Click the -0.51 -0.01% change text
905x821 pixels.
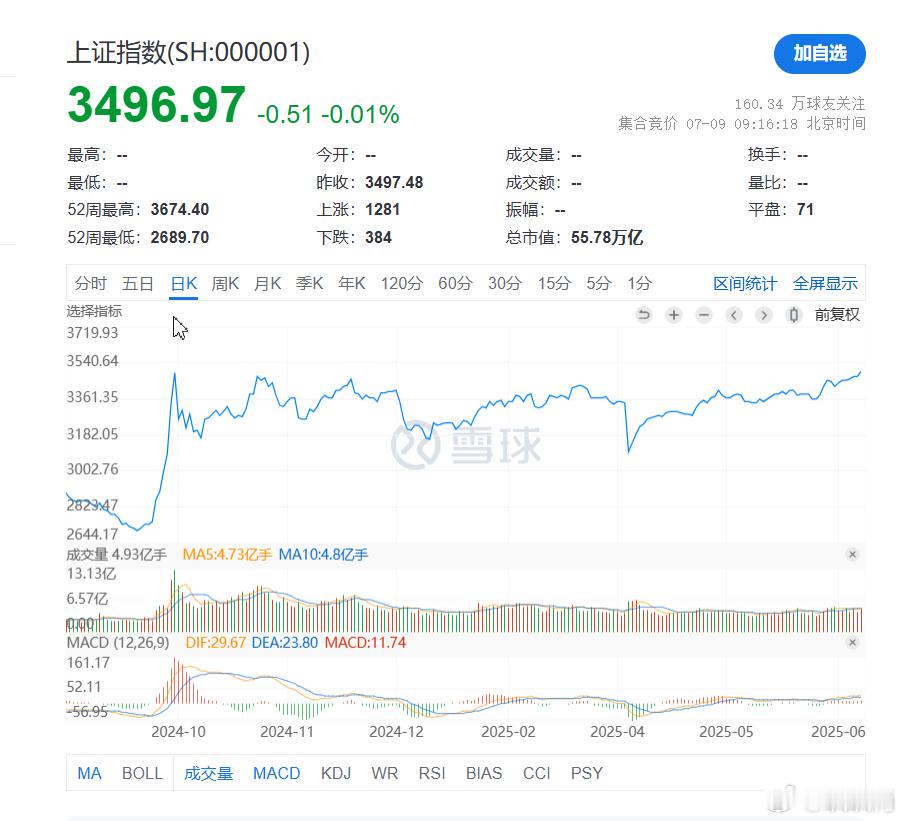pyautogui.click(x=328, y=114)
